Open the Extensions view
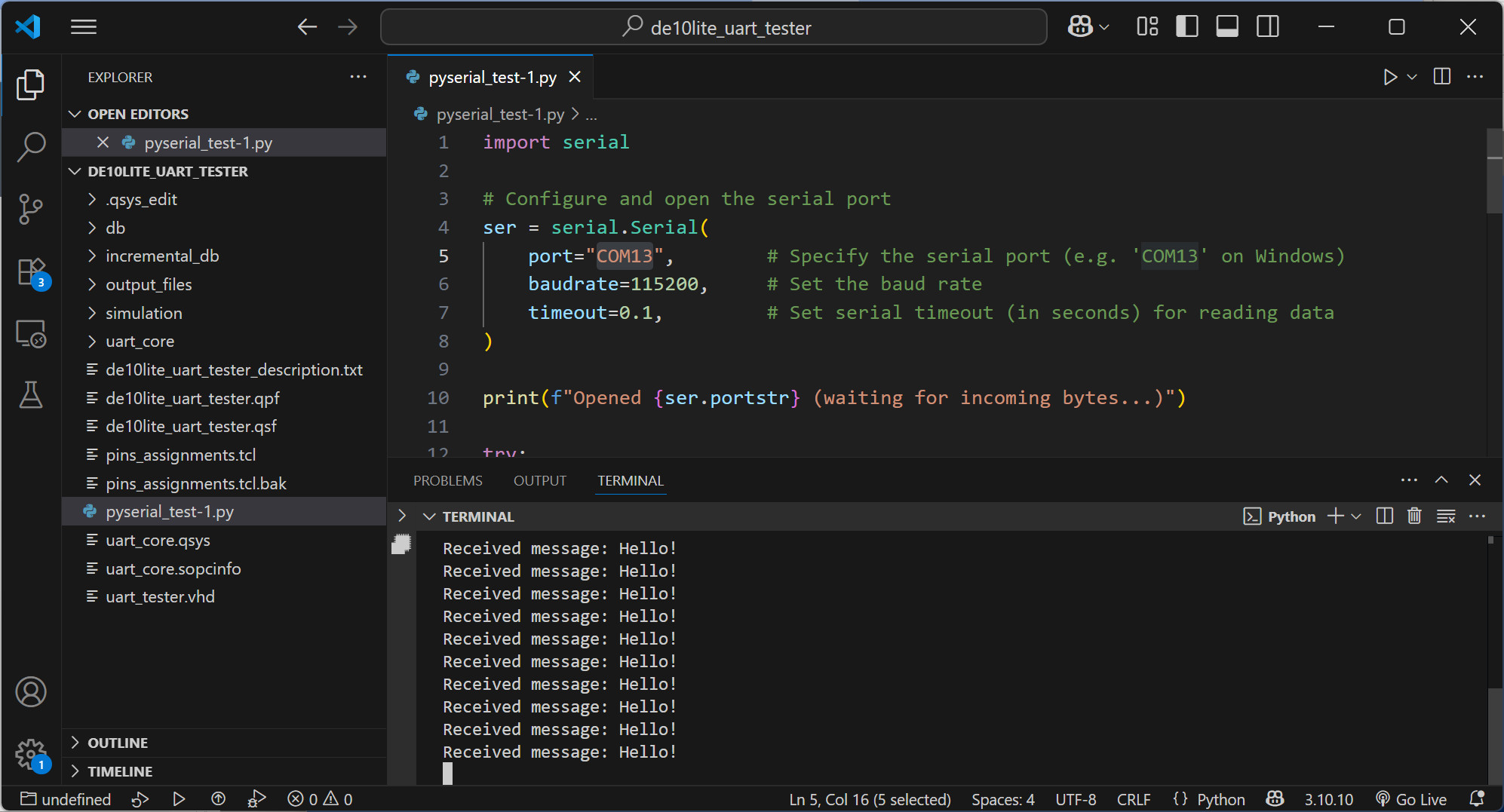This screenshot has width=1504, height=812. (31, 271)
